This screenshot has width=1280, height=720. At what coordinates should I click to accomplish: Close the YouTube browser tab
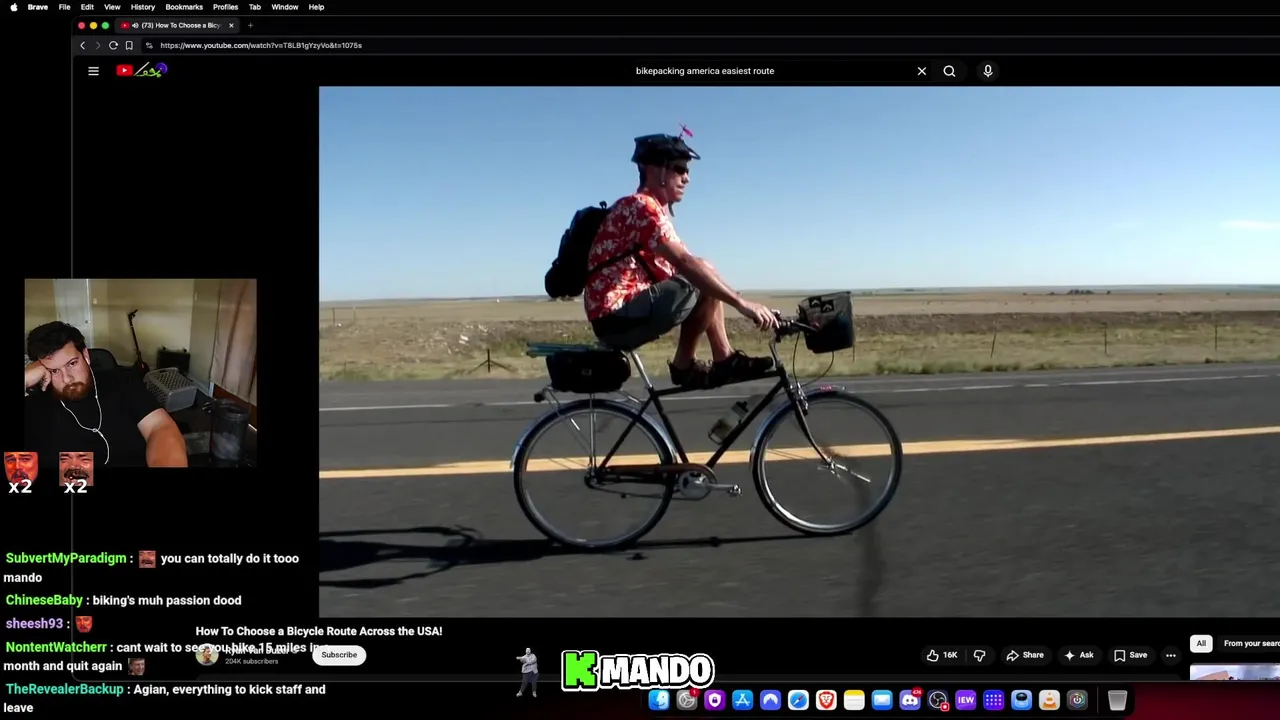[231, 25]
